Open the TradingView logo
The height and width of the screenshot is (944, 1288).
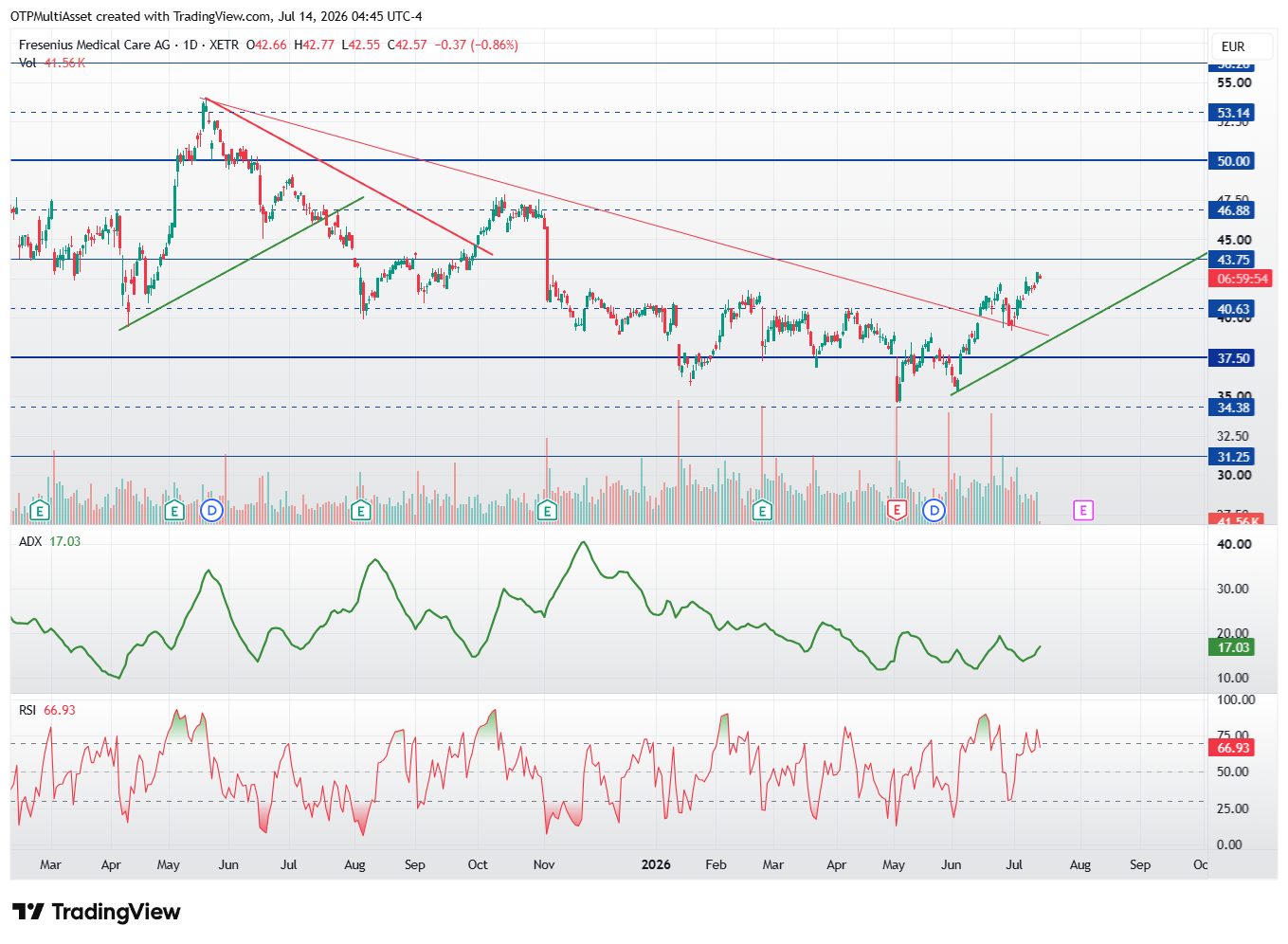tap(96, 912)
